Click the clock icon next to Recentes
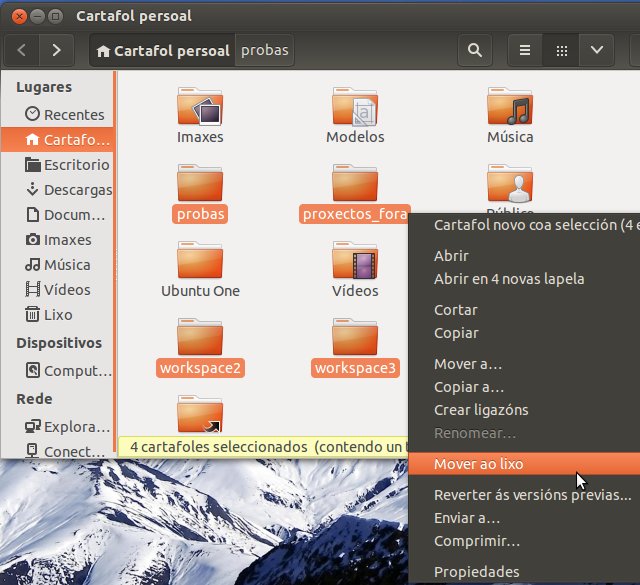640x585 pixels. point(32,114)
